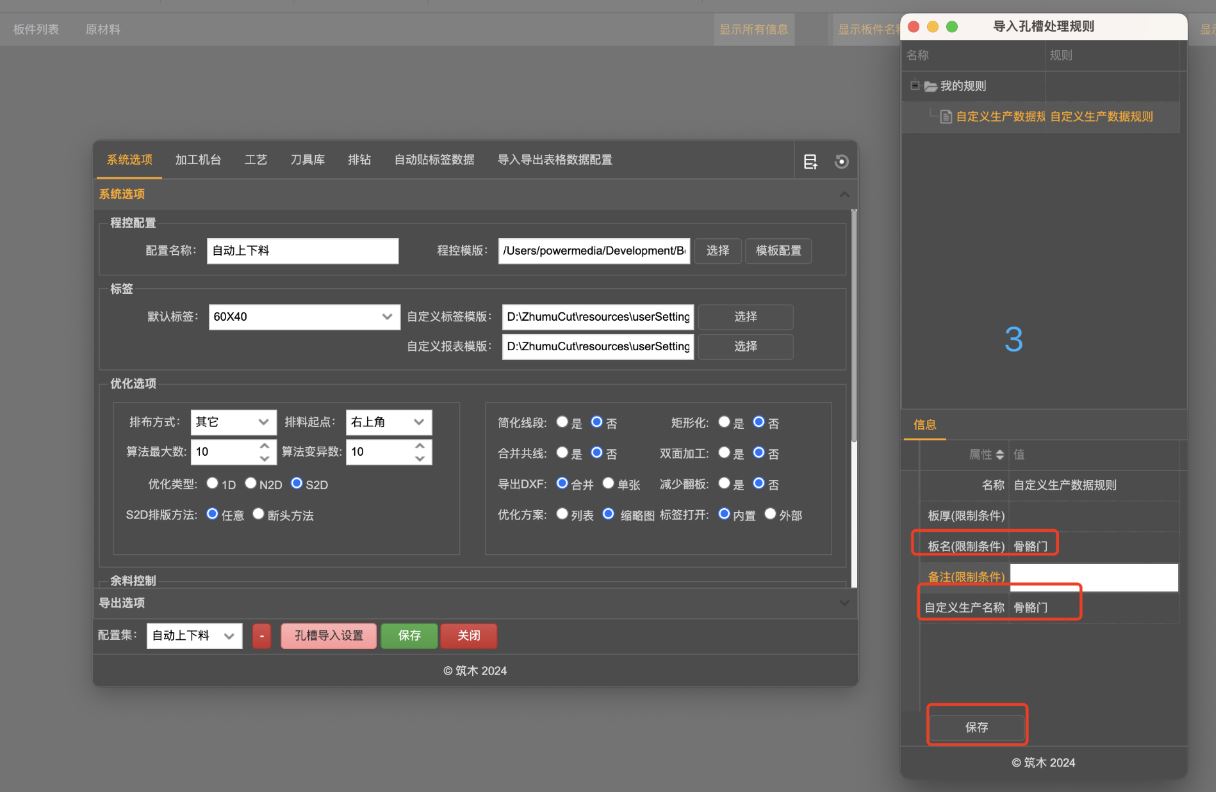Select 是 for 简化线段 option

coord(562,422)
